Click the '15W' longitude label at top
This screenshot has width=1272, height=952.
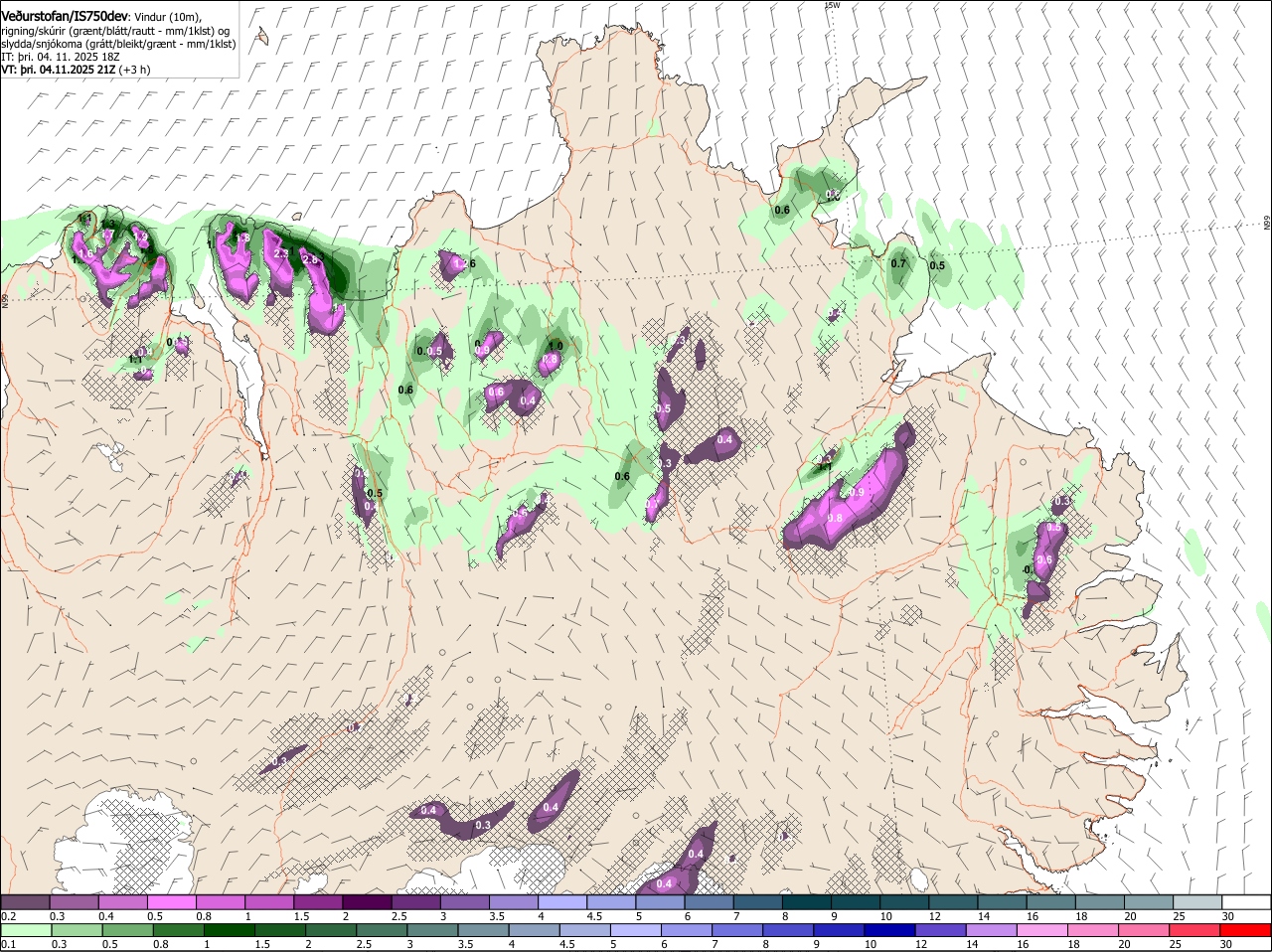coord(833,5)
